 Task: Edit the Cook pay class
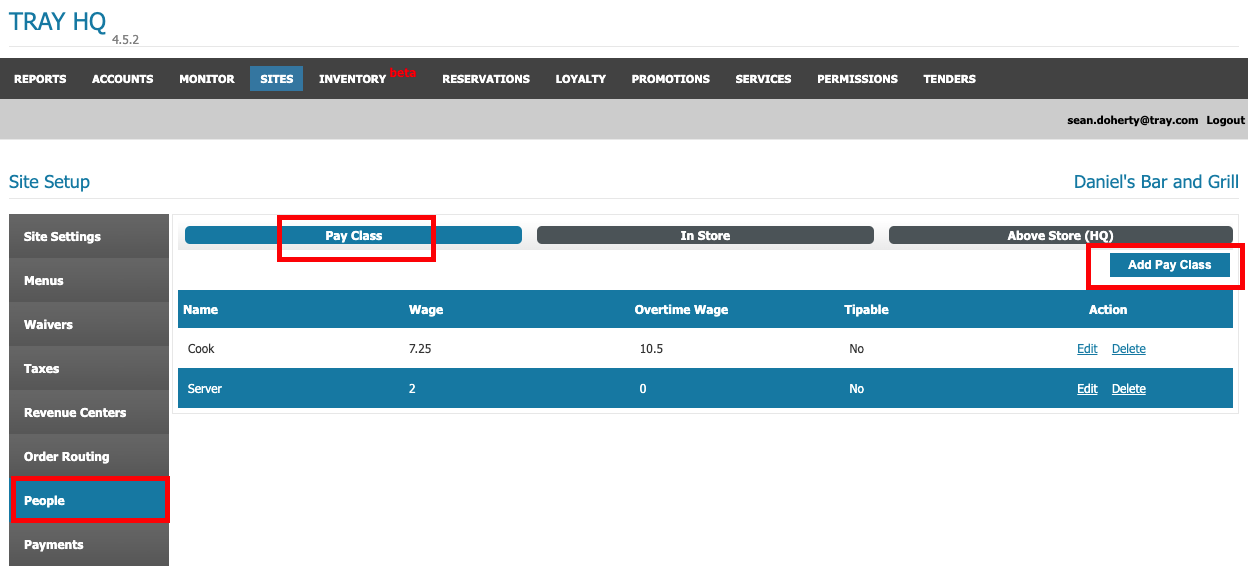[x=1087, y=349]
